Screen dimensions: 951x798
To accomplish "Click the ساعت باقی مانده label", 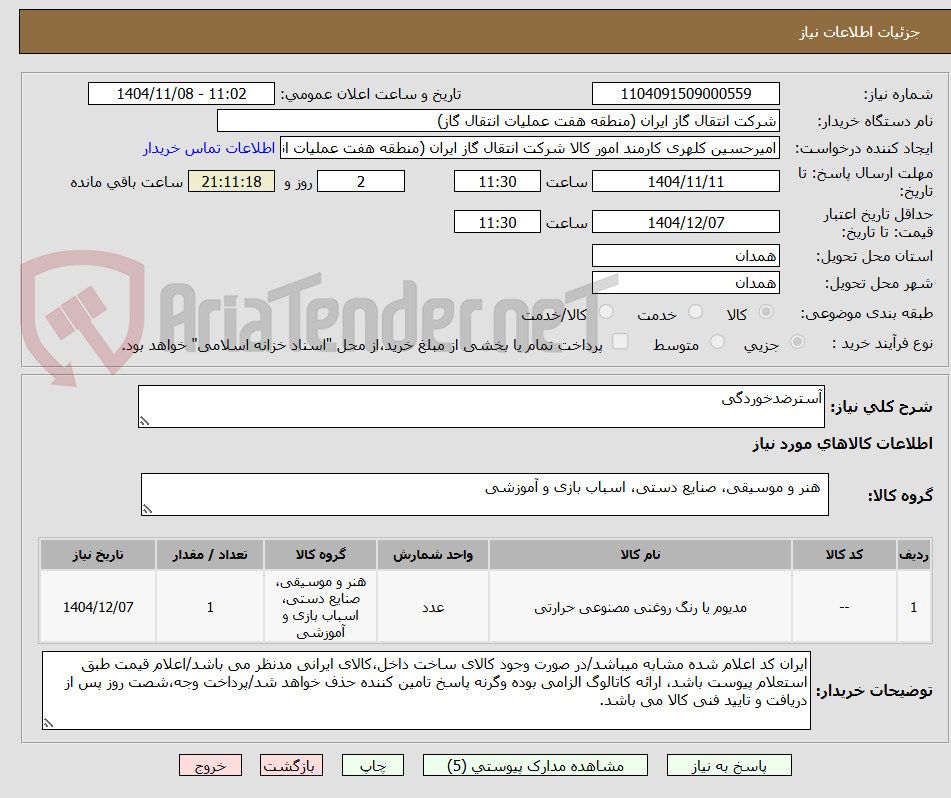I will [x=126, y=182].
